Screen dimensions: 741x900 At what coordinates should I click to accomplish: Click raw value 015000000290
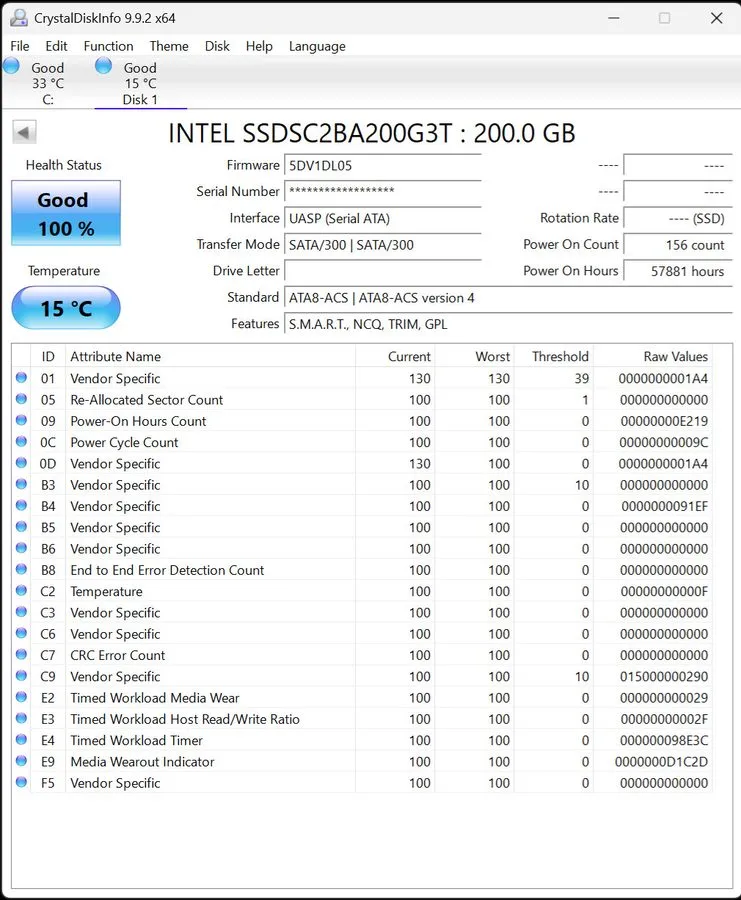tap(664, 677)
